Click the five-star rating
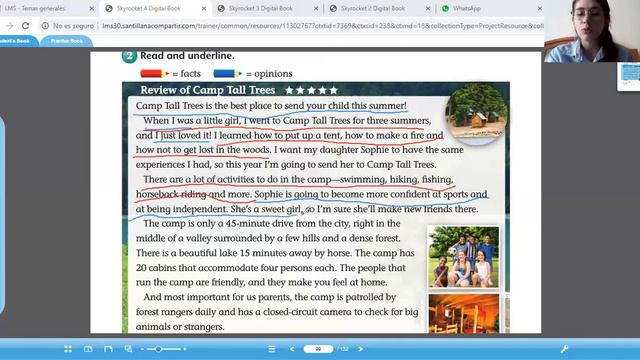The height and width of the screenshot is (360, 640). (311, 90)
